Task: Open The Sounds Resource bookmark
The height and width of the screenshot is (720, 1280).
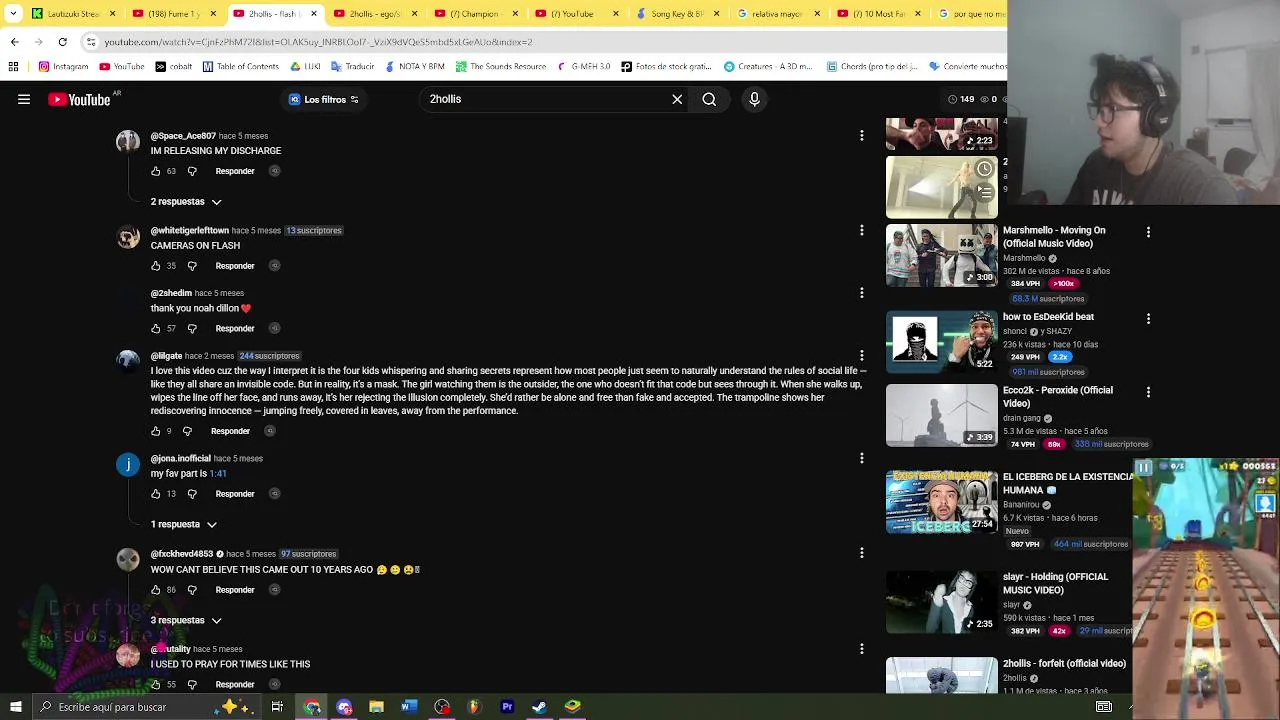Action: 500,67
